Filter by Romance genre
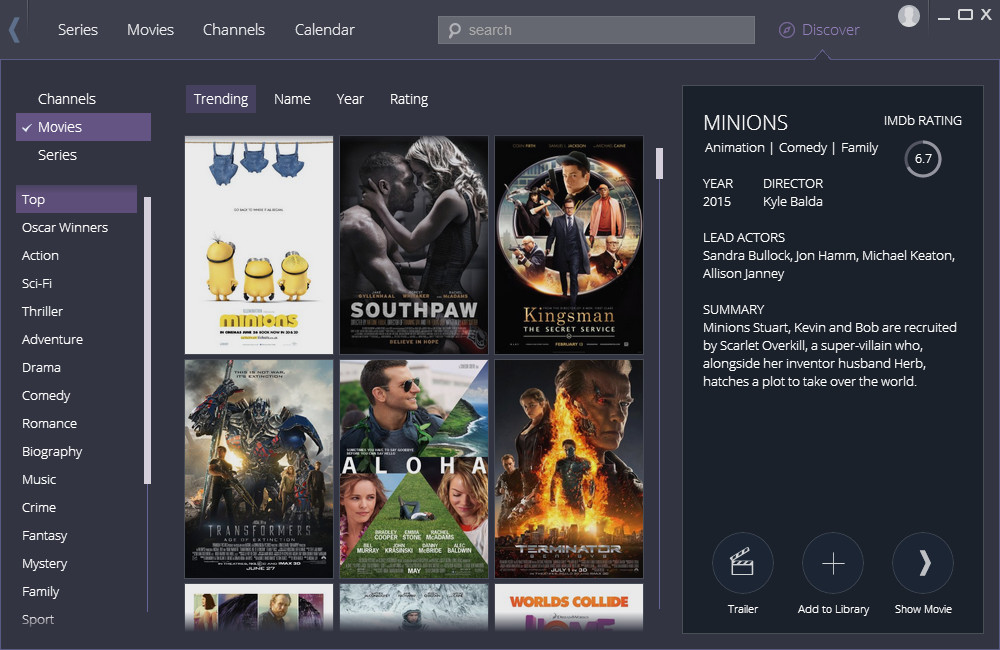Viewport: 1000px width, 650px height. coord(49,424)
